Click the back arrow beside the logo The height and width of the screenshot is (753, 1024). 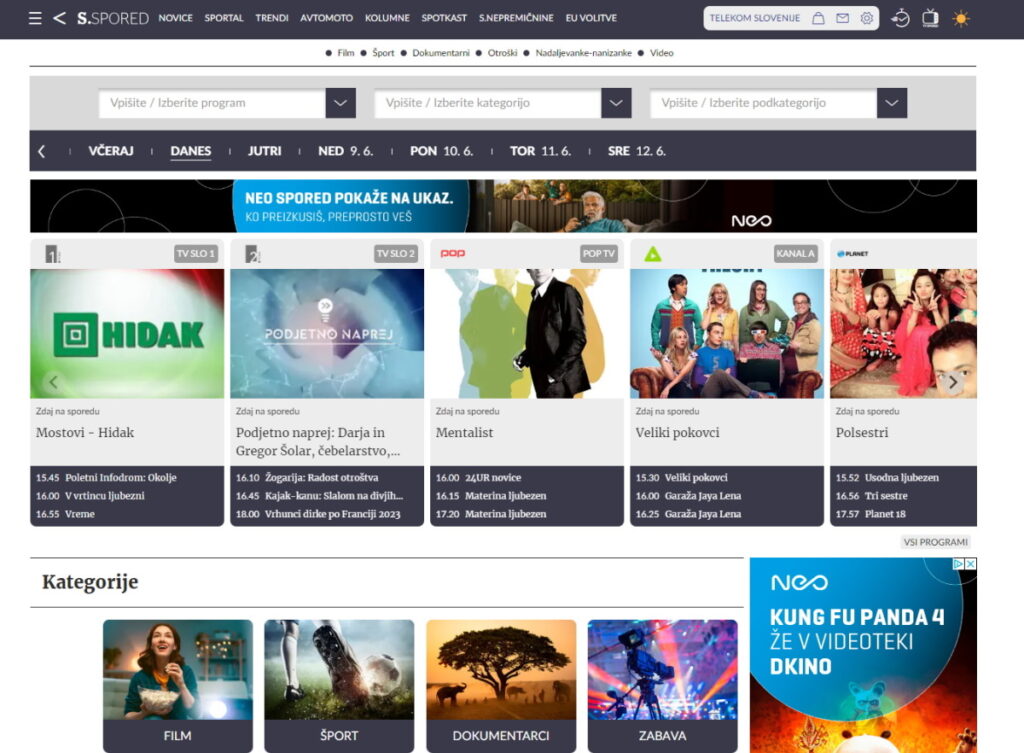coord(60,17)
